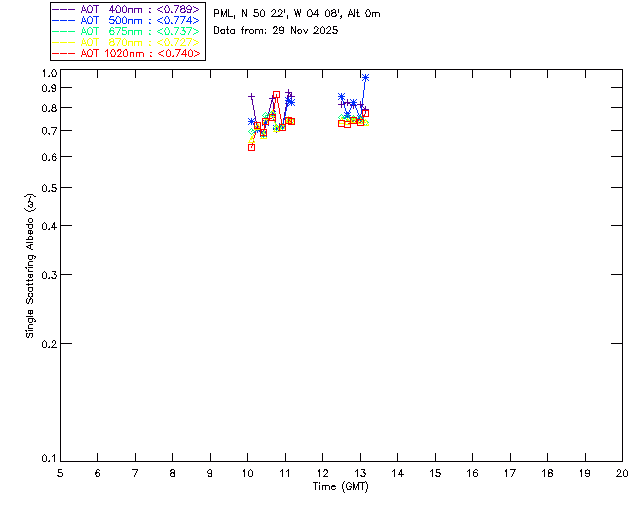Click the x-axis tick label 5
The width and height of the screenshot is (640, 512).
(x=60, y=473)
